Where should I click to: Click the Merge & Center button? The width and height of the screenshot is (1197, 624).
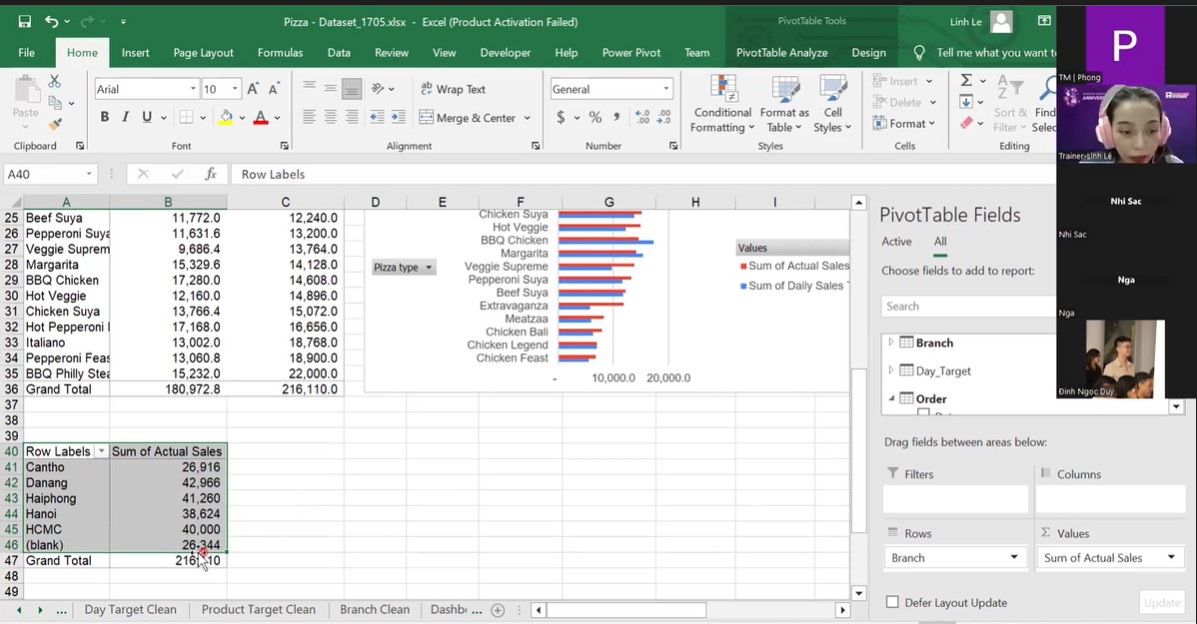(468, 117)
